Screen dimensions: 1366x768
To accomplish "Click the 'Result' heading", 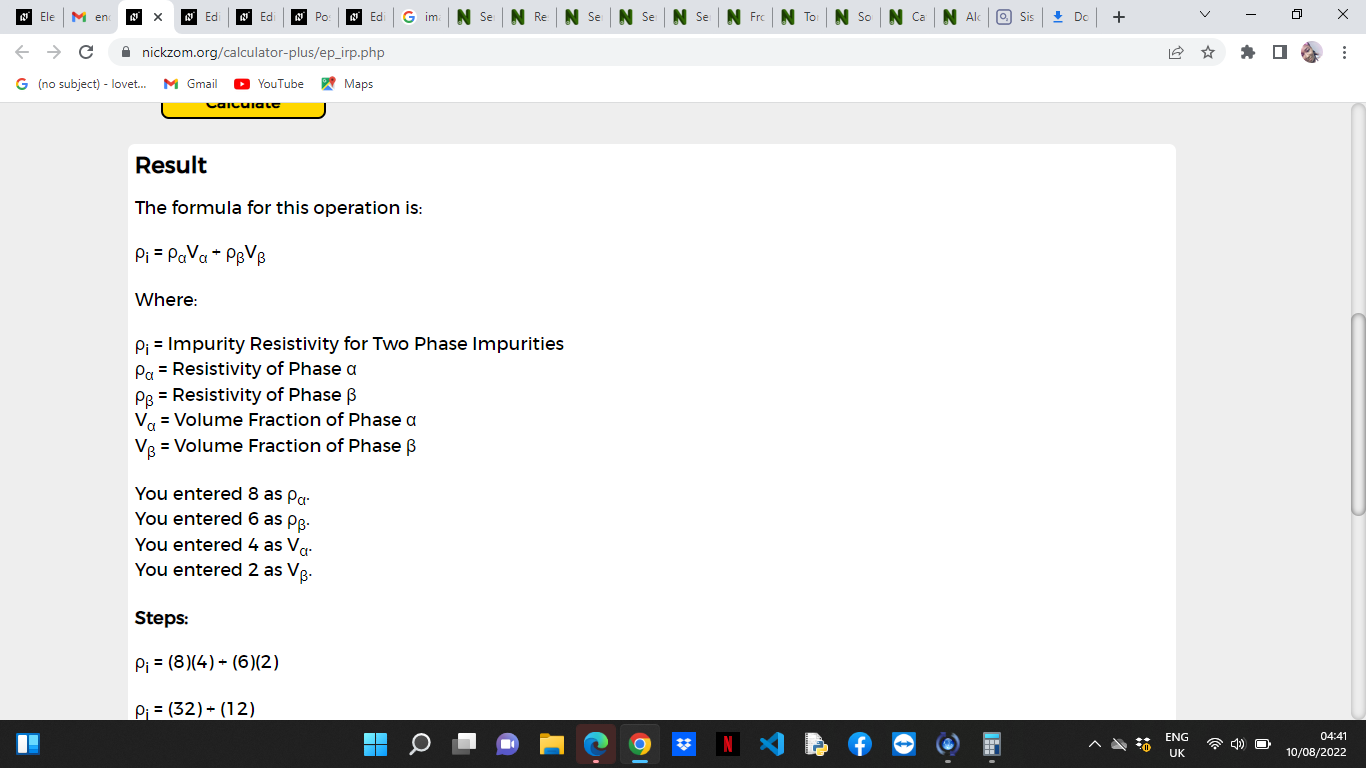I will (x=171, y=165).
